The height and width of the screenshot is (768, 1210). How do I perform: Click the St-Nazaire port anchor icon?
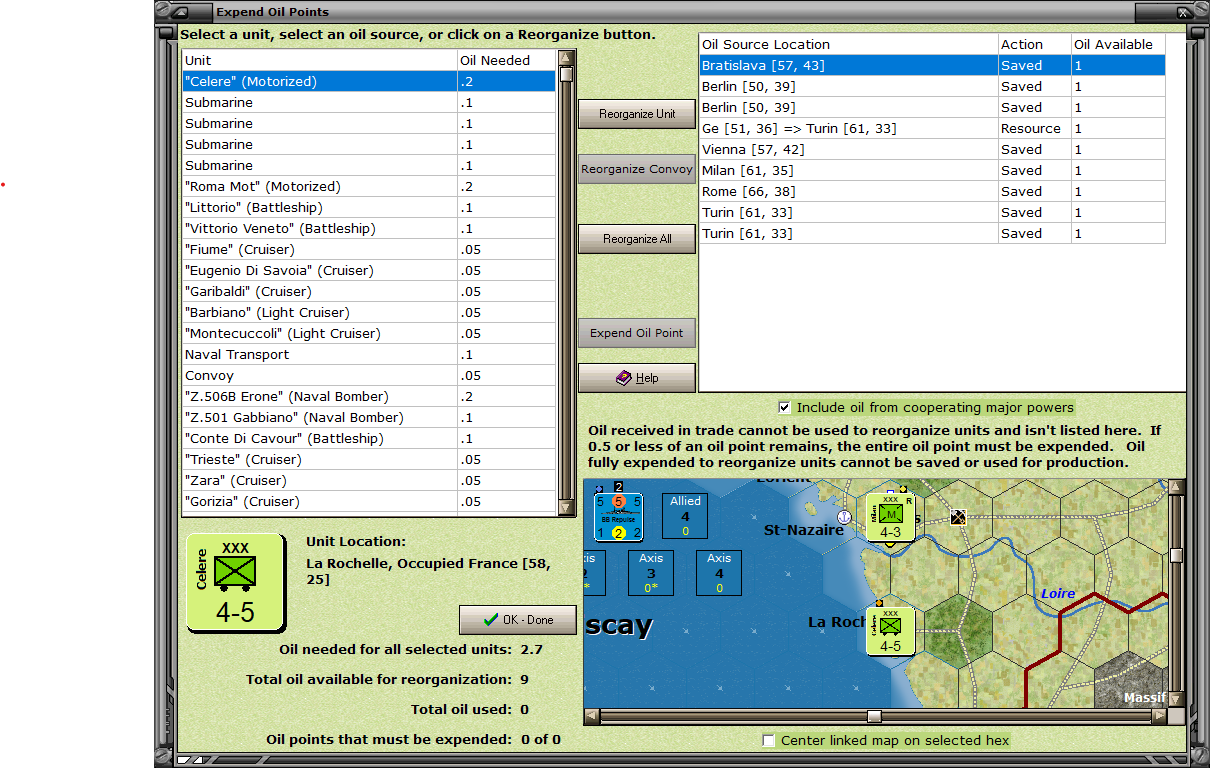843,517
